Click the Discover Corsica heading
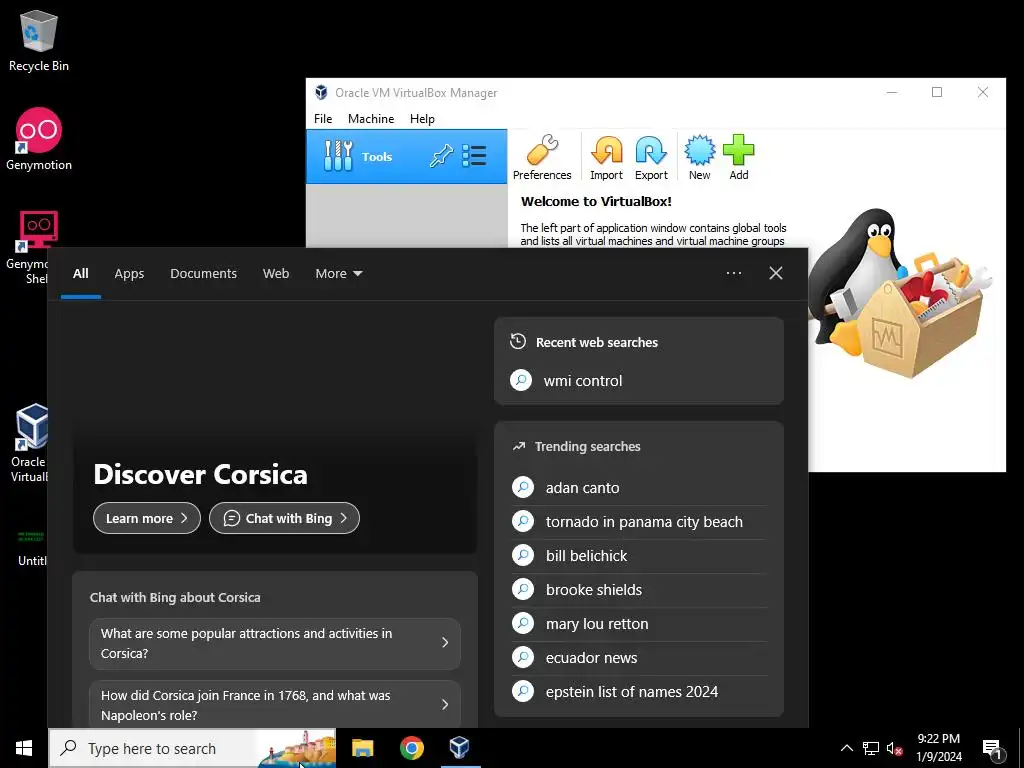 tap(200, 475)
